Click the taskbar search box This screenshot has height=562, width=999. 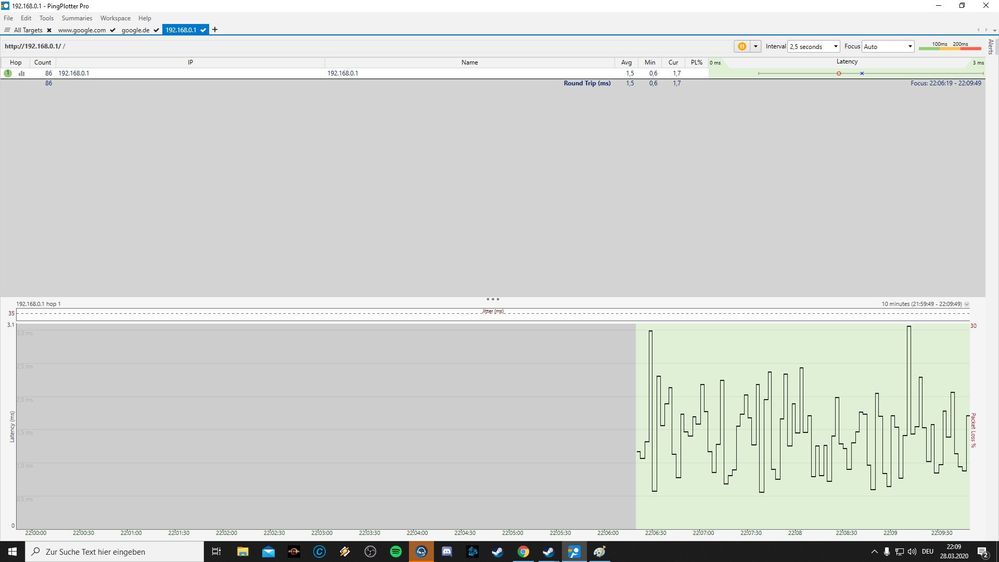click(x=115, y=551)
